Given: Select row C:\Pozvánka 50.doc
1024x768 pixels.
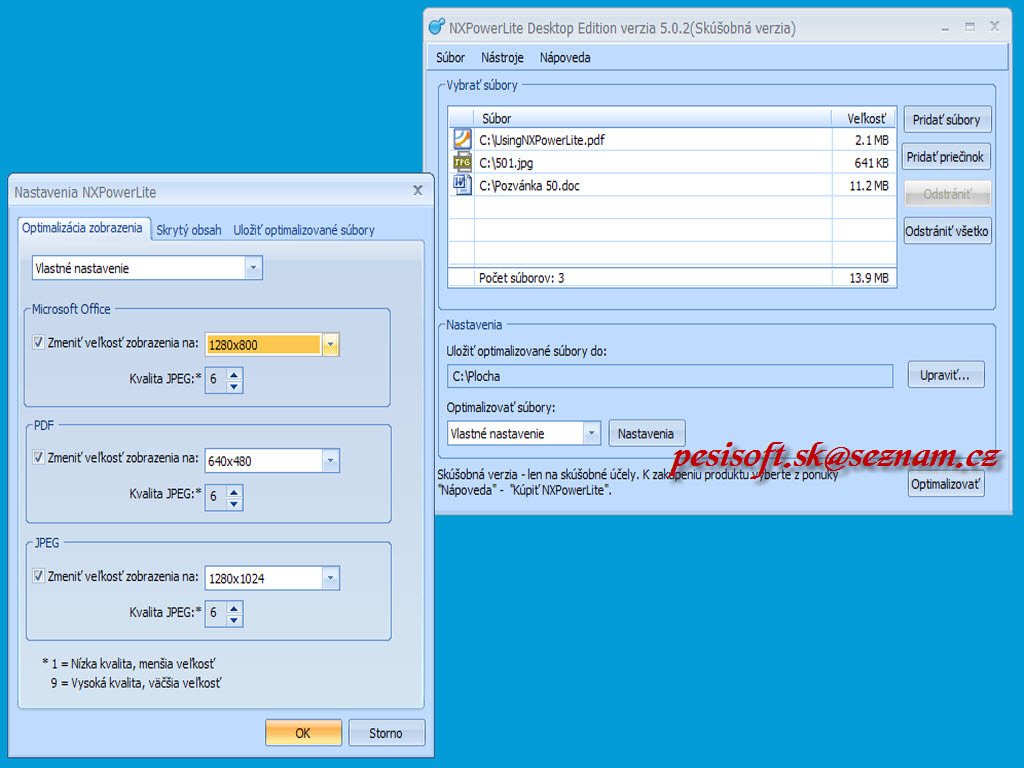Looking at the screenshot, I should [x=672, y=185].
